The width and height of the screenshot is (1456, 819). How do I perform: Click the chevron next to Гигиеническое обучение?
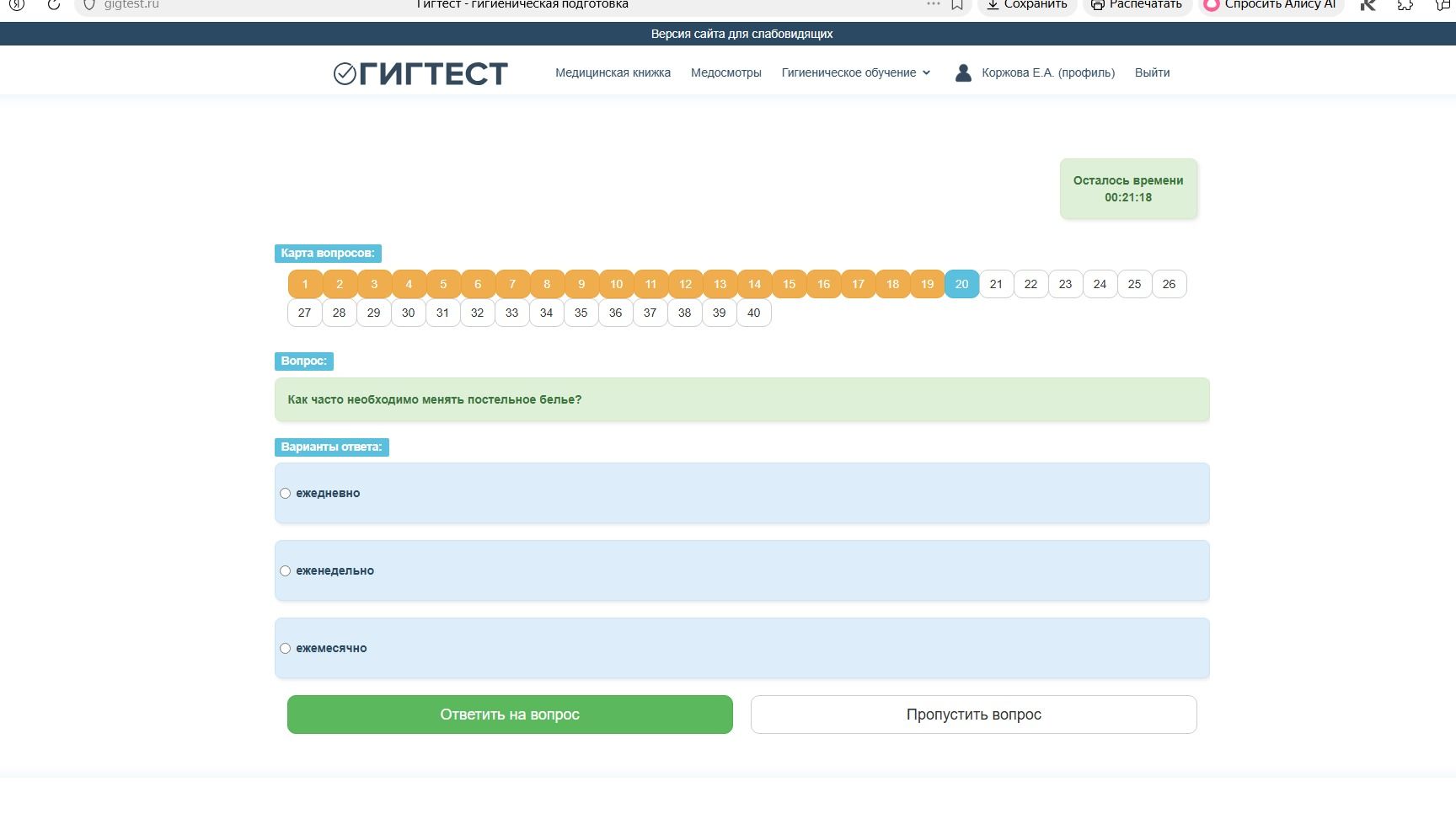(x=926, y=72)
